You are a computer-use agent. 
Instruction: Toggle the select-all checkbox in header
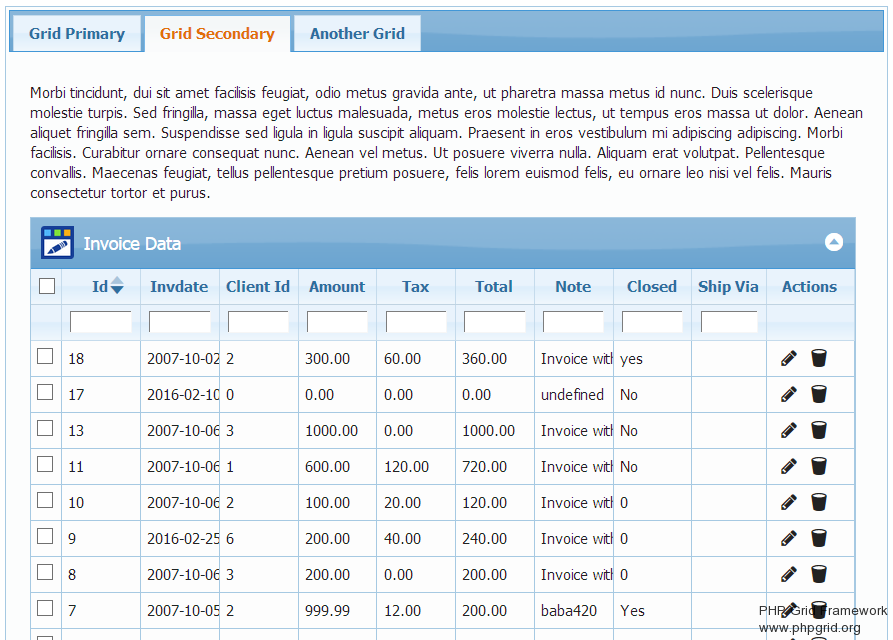(46, 287)
